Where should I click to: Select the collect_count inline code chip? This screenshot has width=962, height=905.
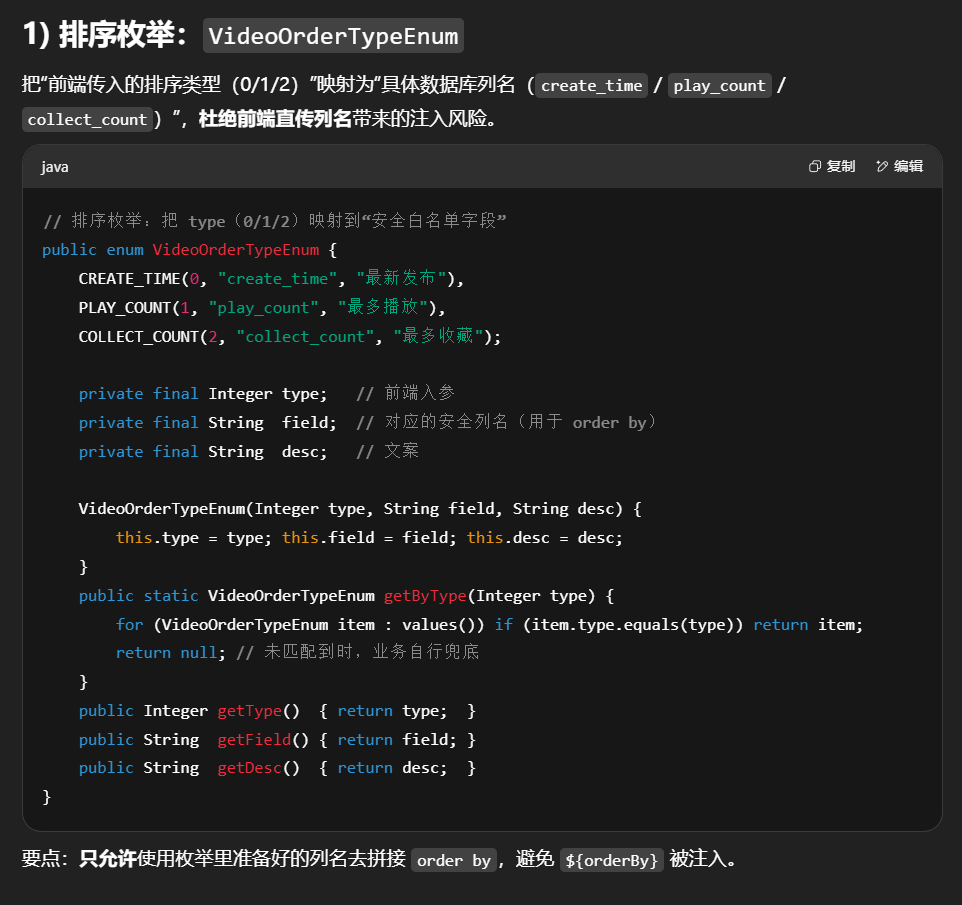87,120
